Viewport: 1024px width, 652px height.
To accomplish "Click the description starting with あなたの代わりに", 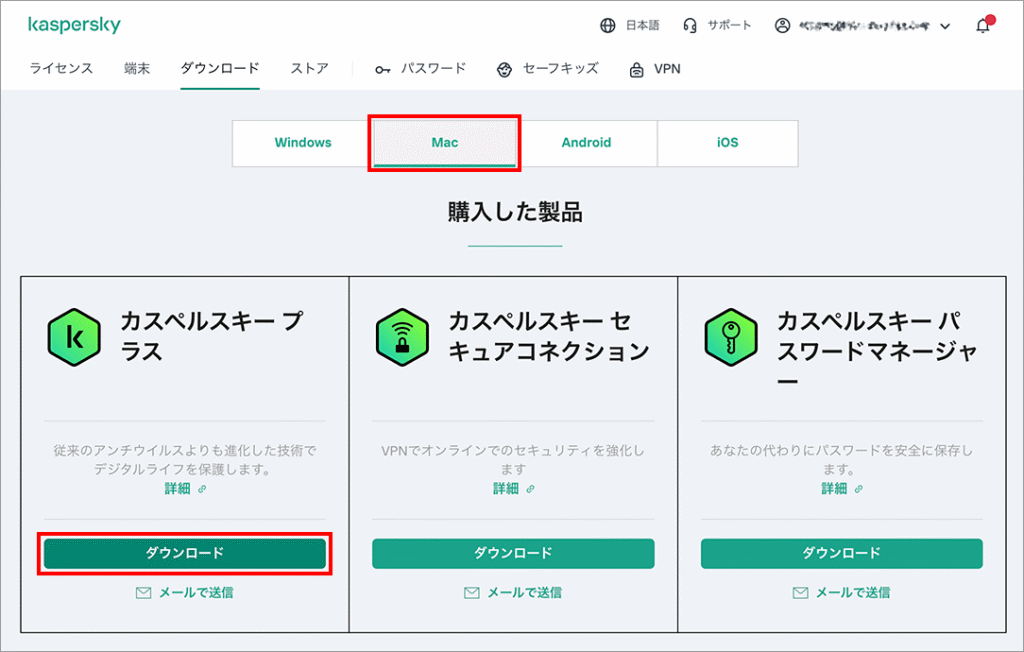I will tap(842, 460).
